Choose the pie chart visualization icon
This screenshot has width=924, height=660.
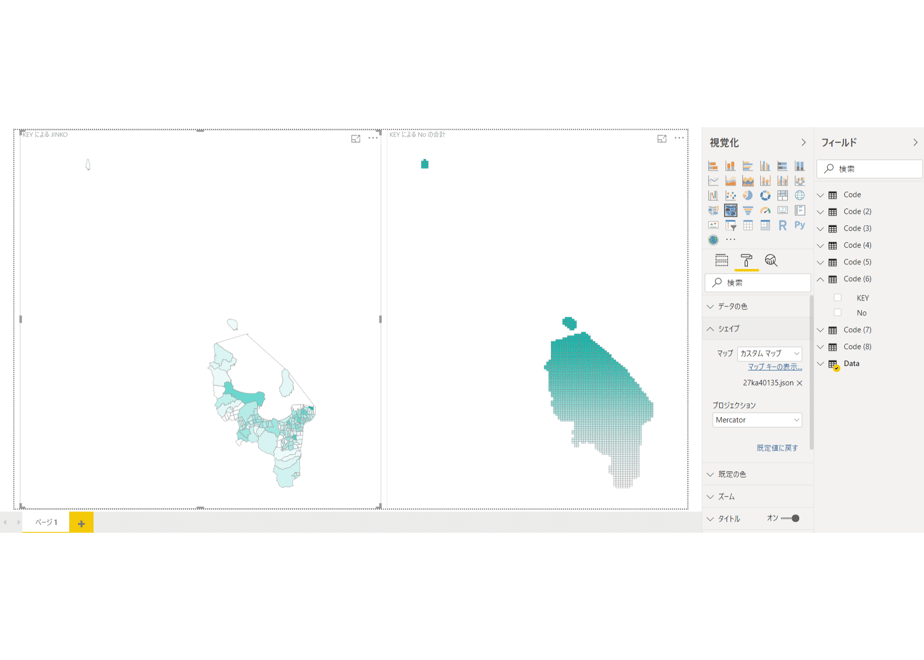coord(748,196)
